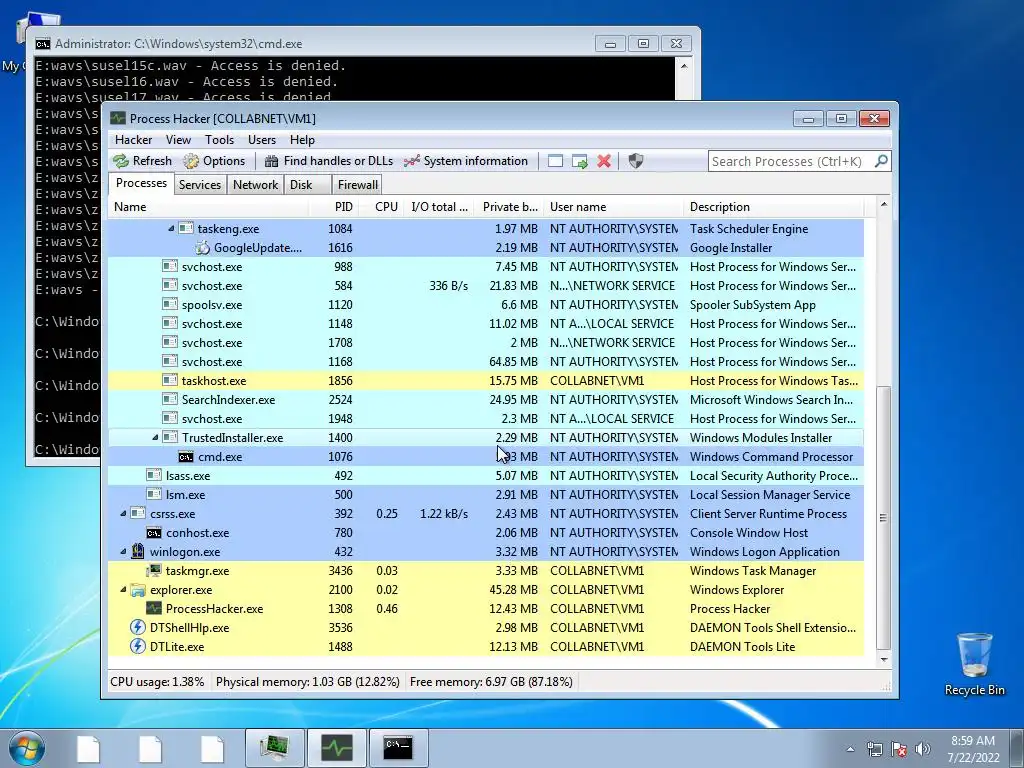Open the Users menu
The height and width of the screenshot is (768, 1024).
coord(262,140)
